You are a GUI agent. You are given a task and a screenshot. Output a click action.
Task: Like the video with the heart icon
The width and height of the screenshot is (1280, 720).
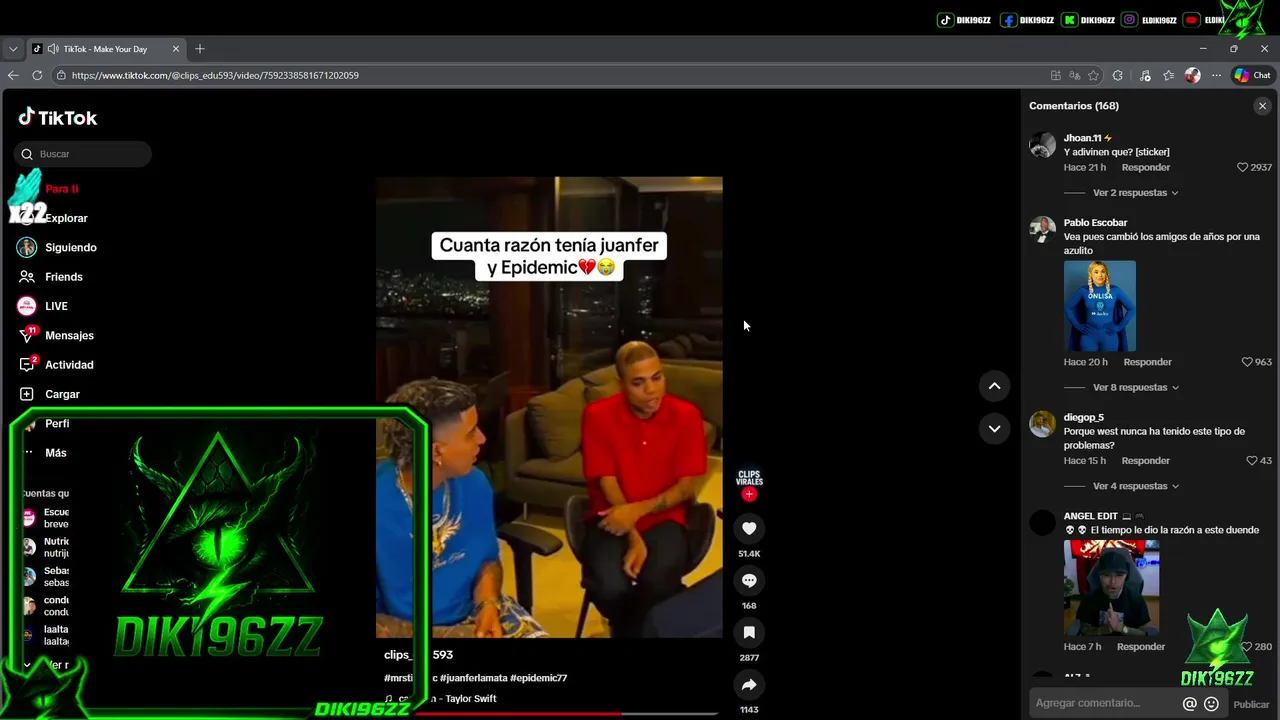coord(749,528)
